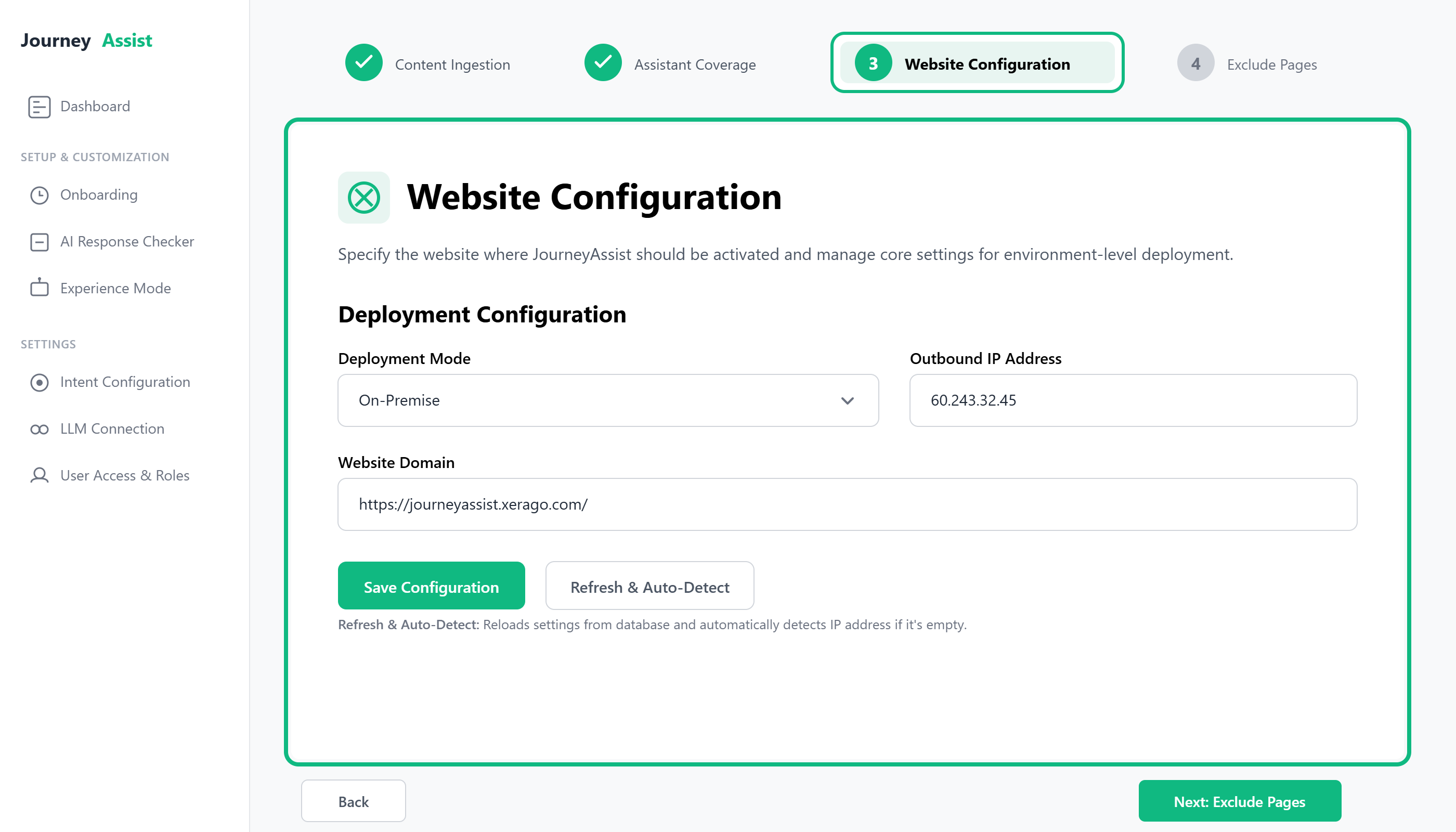The width and height of the screenshot is (1456, 832).
Task: Open the Dashboard menu item
Action: pos(95,107)
